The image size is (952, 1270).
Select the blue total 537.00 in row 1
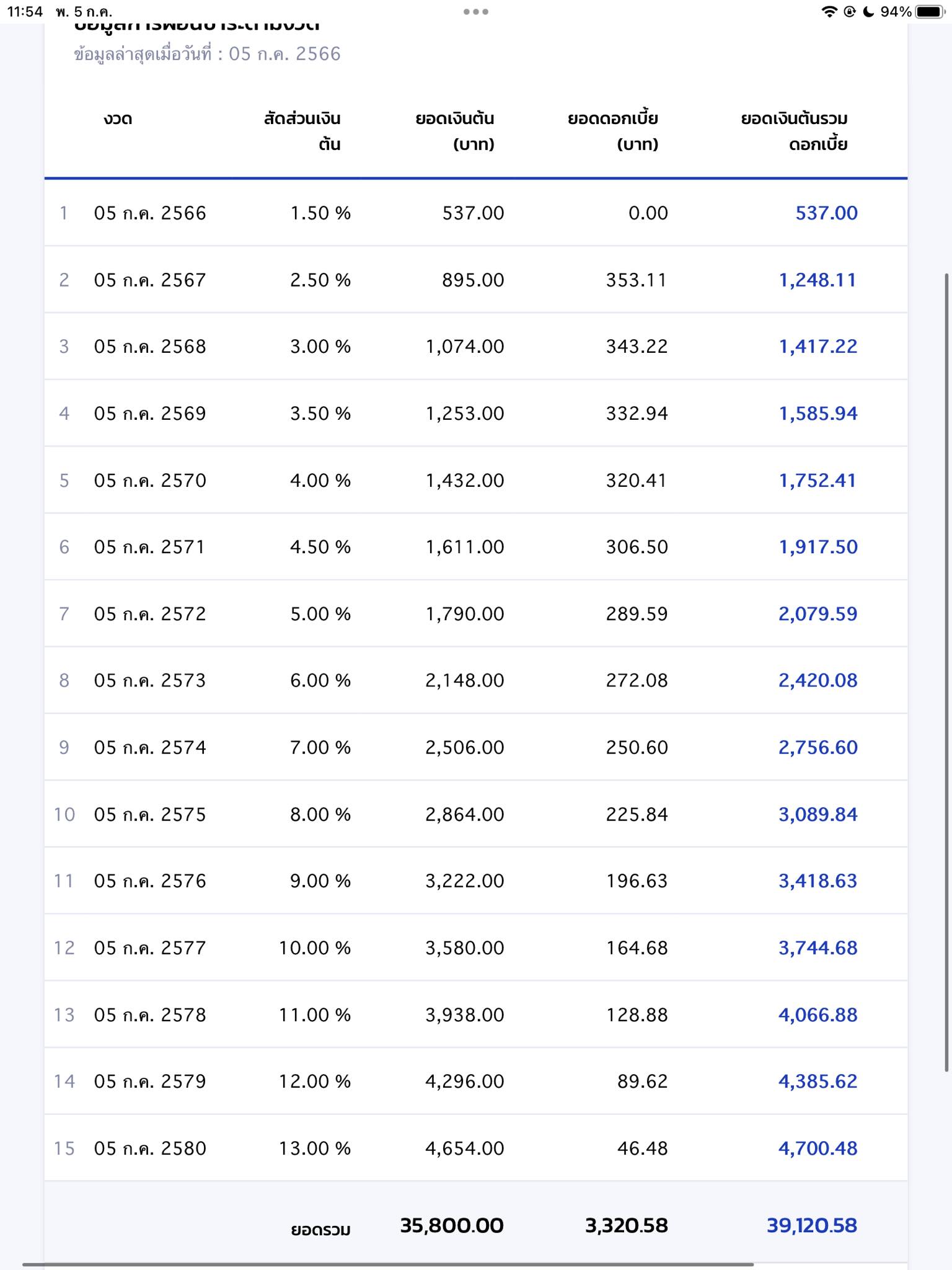point(826,213)
